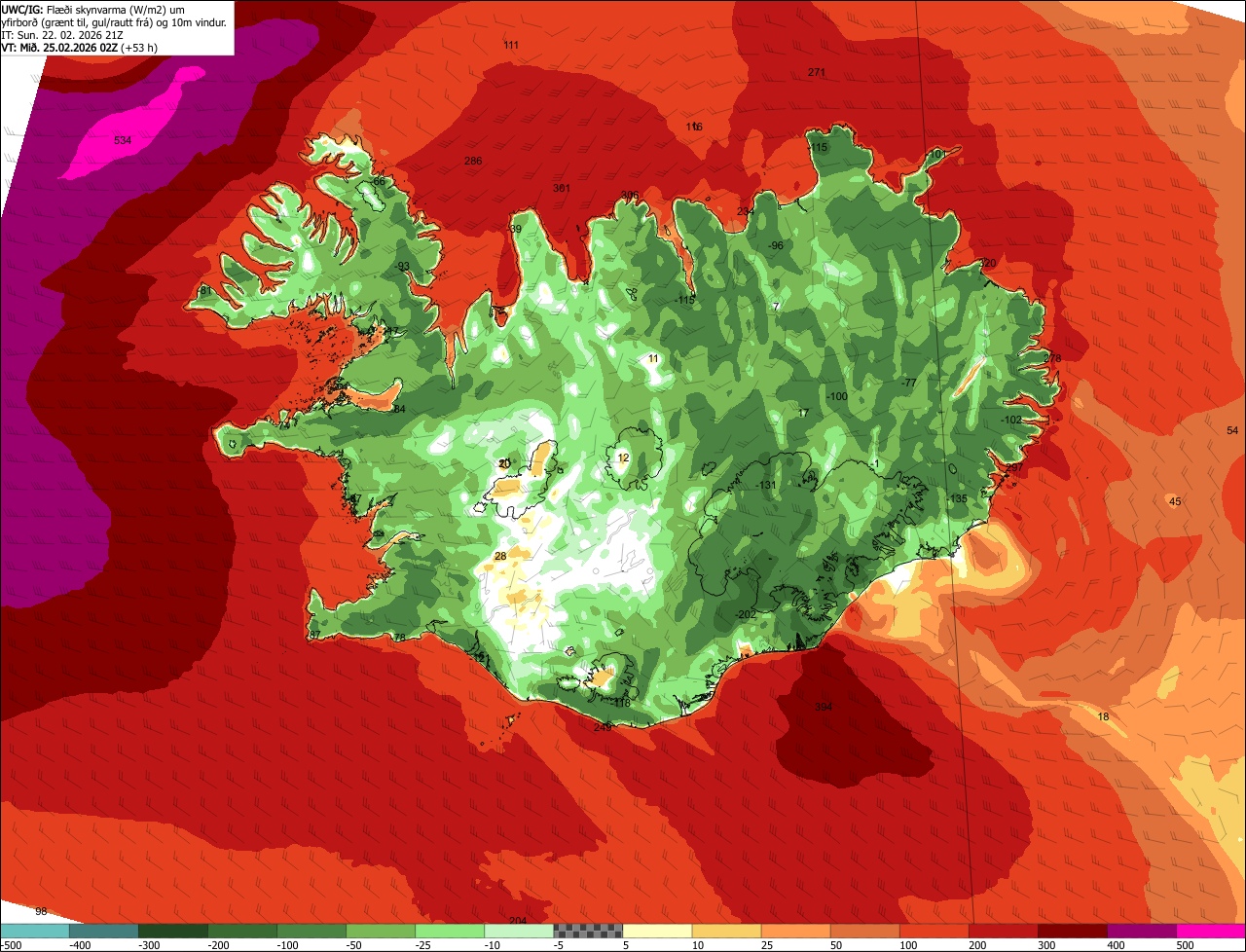The width and height of the screenshot is (1246, 952).
Task: Click the 278 value on the east coast
Action: coord(1052,359)
